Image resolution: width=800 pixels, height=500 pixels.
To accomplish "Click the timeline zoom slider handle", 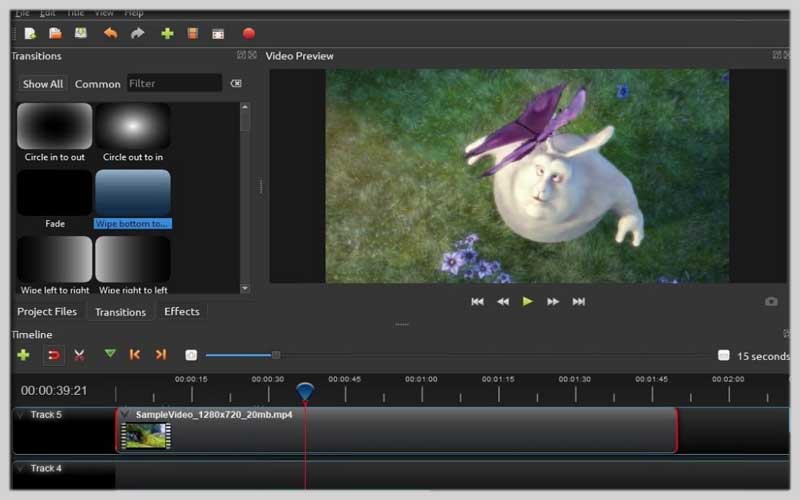I will 276,355.
